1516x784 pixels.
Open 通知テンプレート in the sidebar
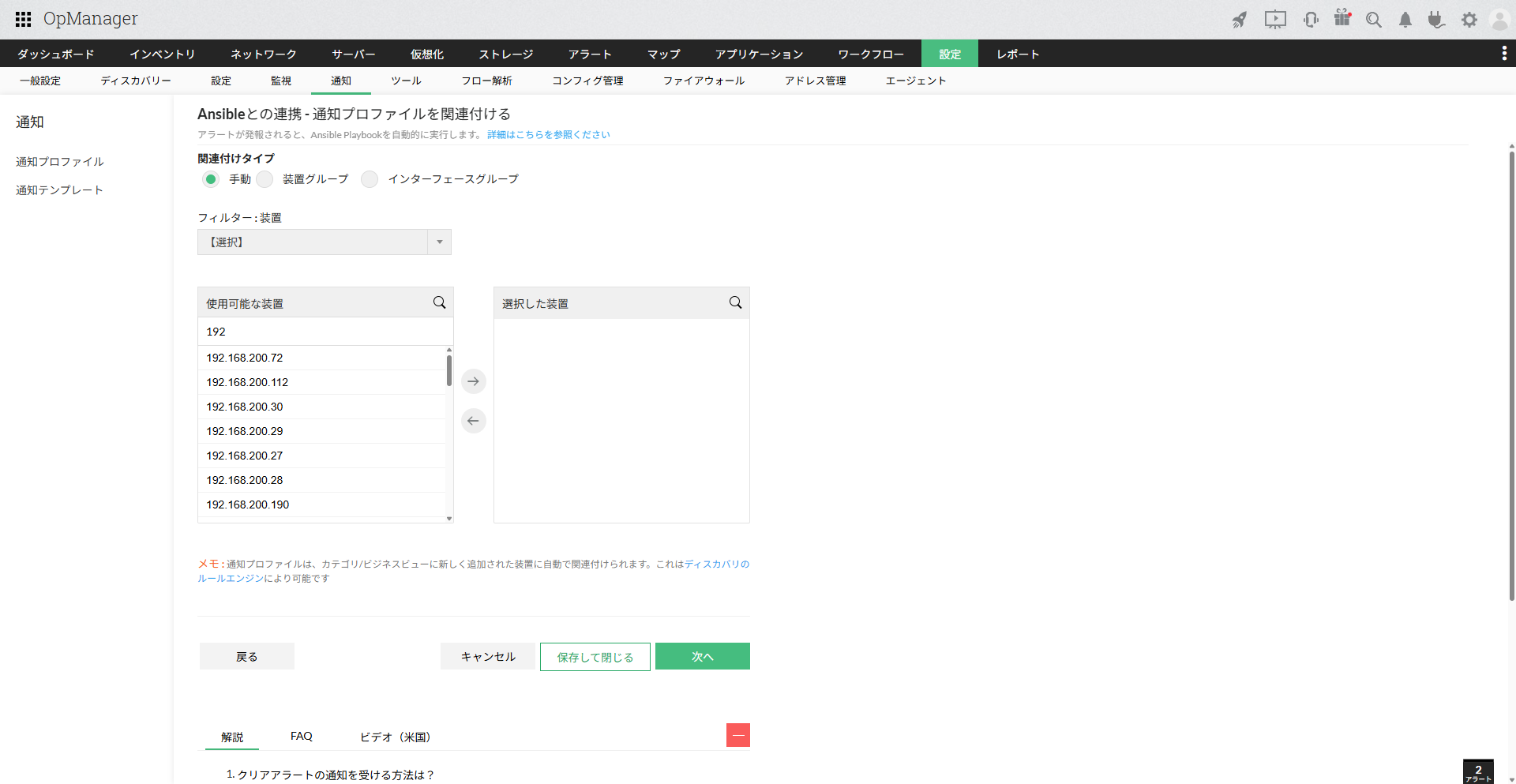click(60, 190)
